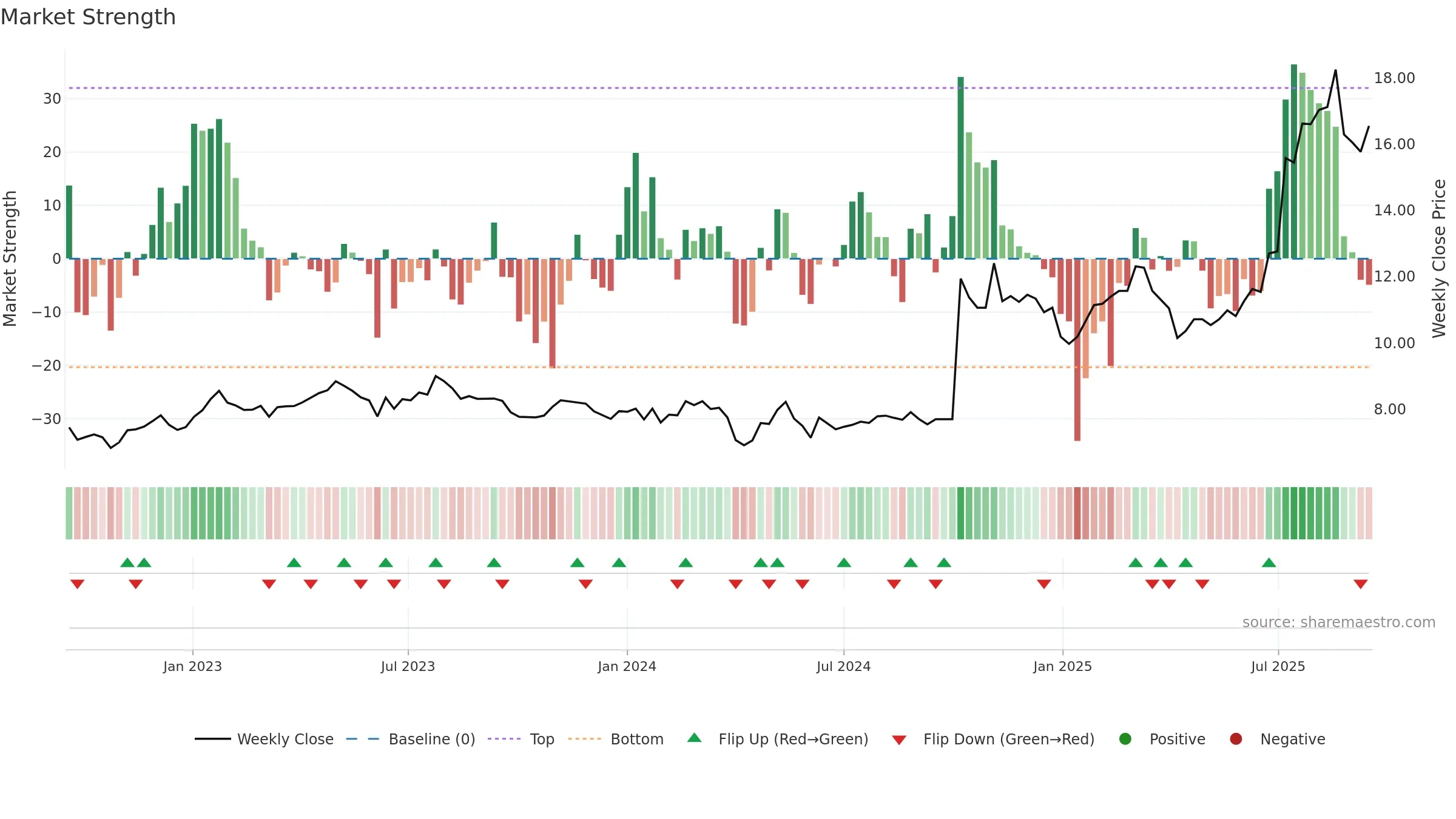Click the 16.00 price axis label
The height and width of the screenshot is (819, 1456).
(1394, 144)
